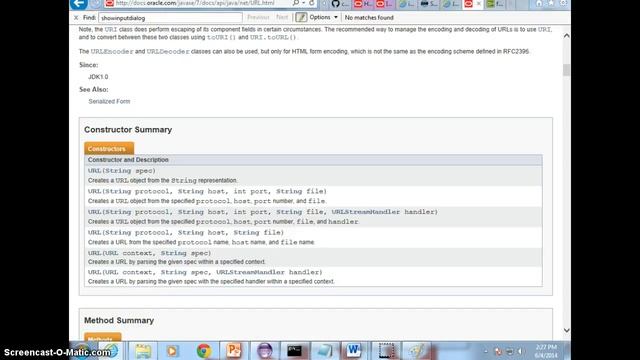Open the URL(URL context, String spec) constructor link
640x360 pixels.
coord(149,253)
